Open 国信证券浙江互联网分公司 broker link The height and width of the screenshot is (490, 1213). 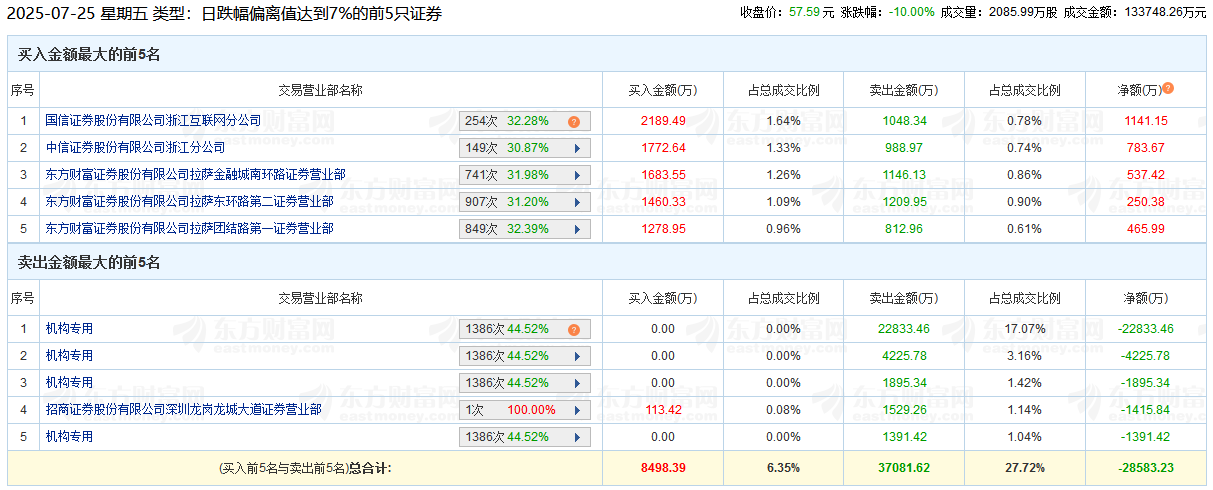pos(153,121)
